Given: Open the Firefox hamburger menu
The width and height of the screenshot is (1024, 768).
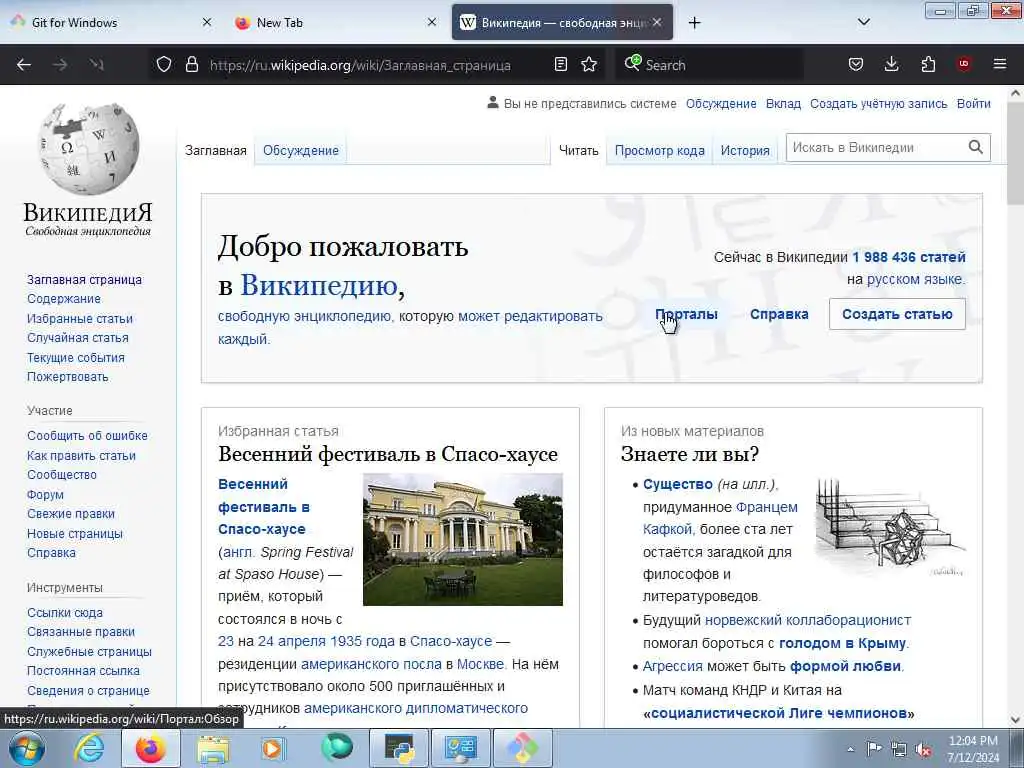Looking at the screenshot, I should 1000,65.
